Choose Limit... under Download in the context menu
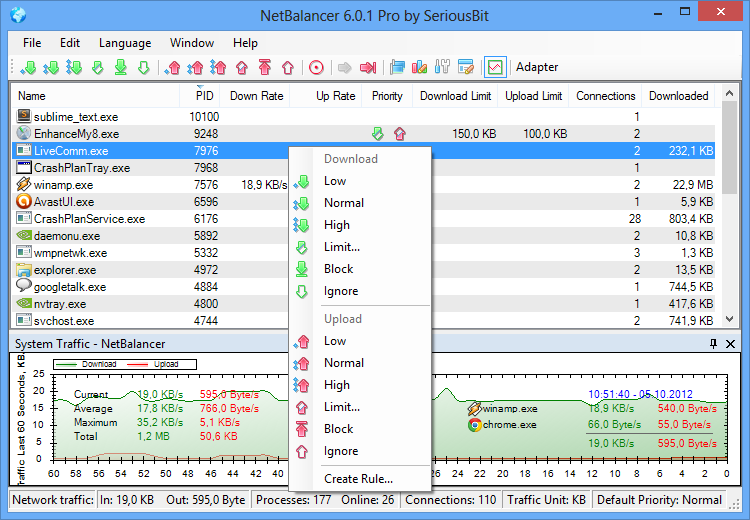Viewport: 750px width, 520px height. click(x=342, y=247)
